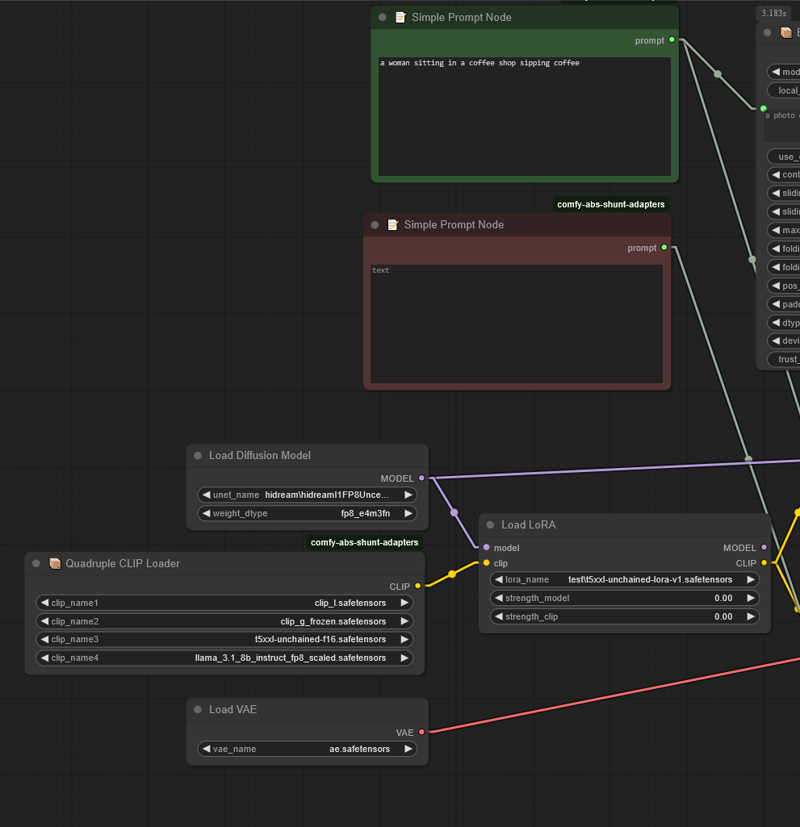Image resolution: width=800 pixels, height=827 pixels.
Task: Open the clip_name2 dropdown with clip_g_frozen.safetensors
Action: (x=224, y=621)
